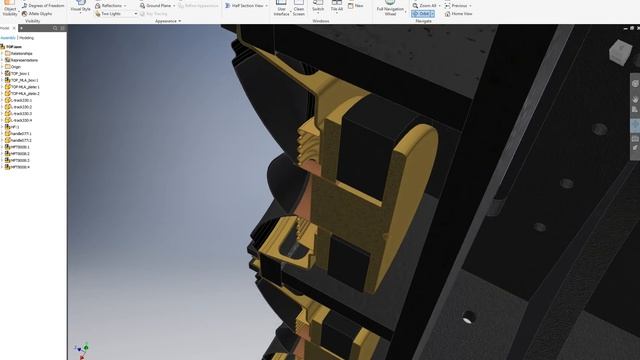Enable Clean Screen mode

tap(299, 8)
